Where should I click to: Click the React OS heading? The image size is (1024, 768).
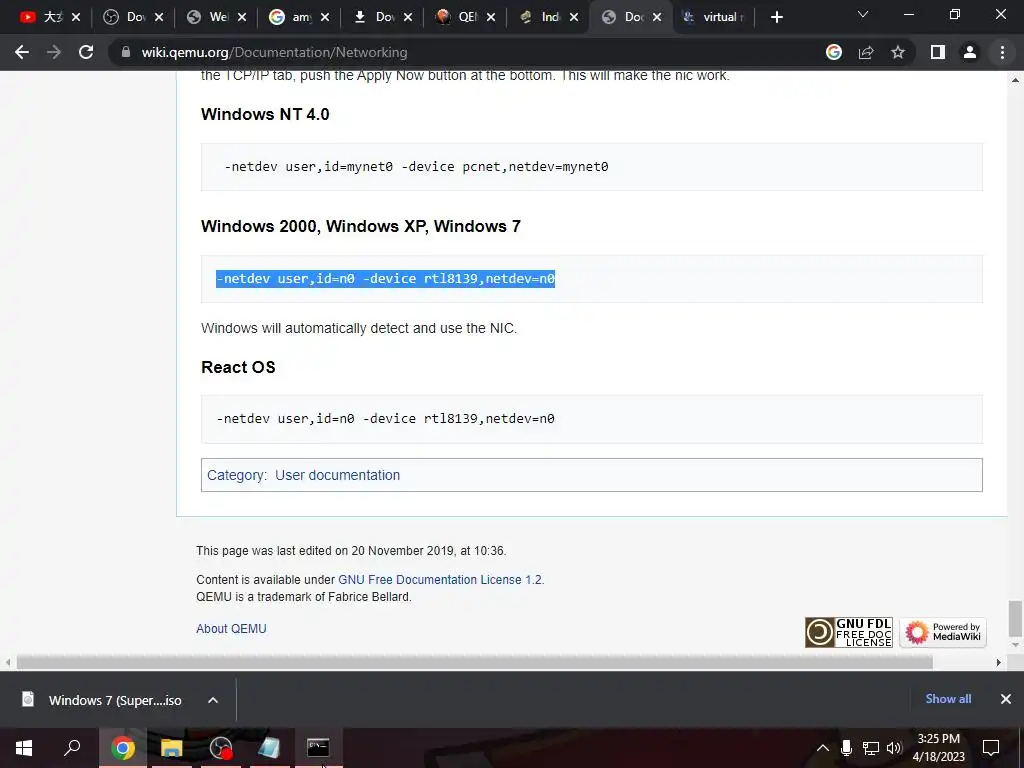pos(238,367)
